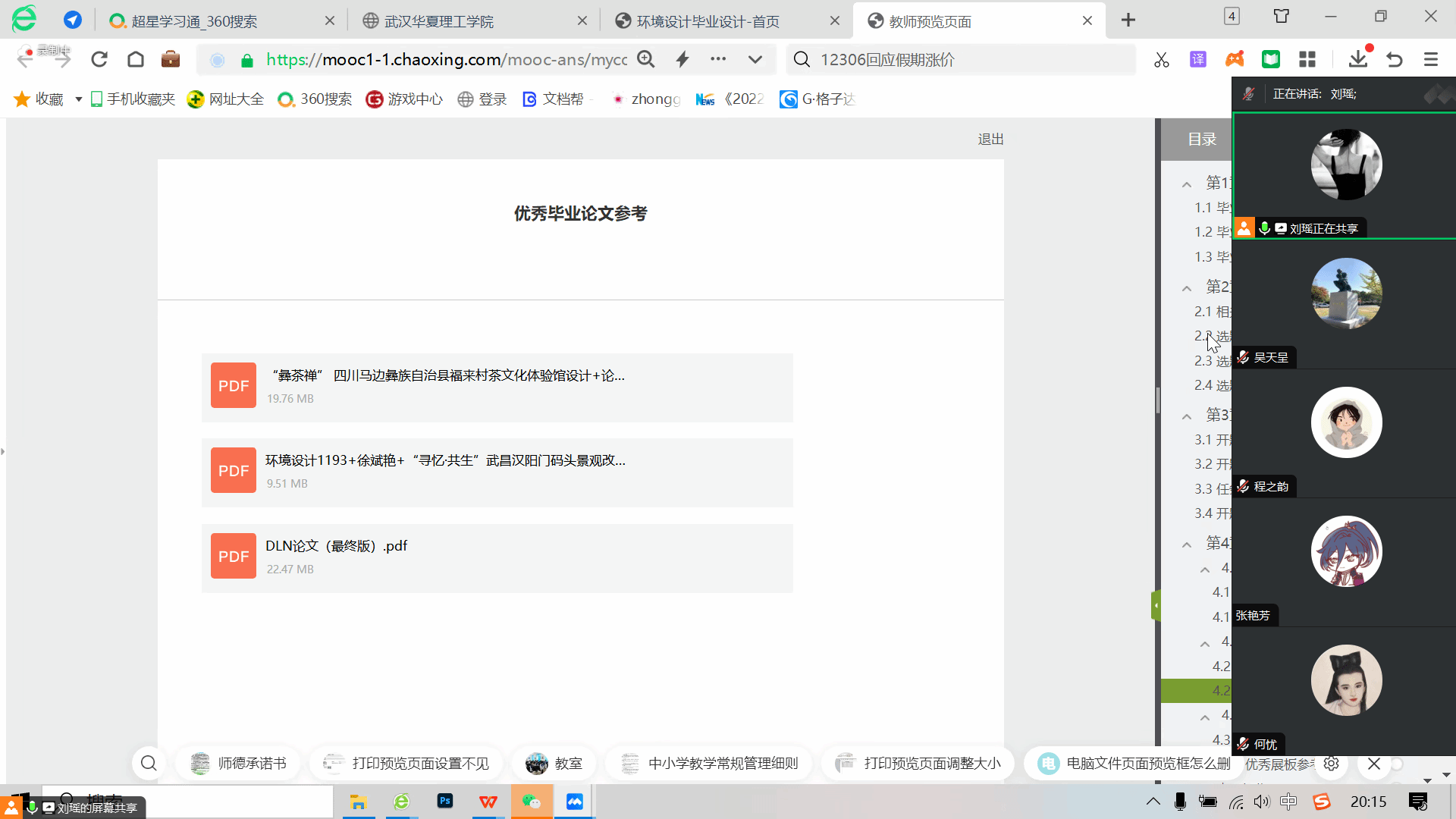
Task: Open the DLN论文（最终版）.pdf file
Action: (336, 546)
